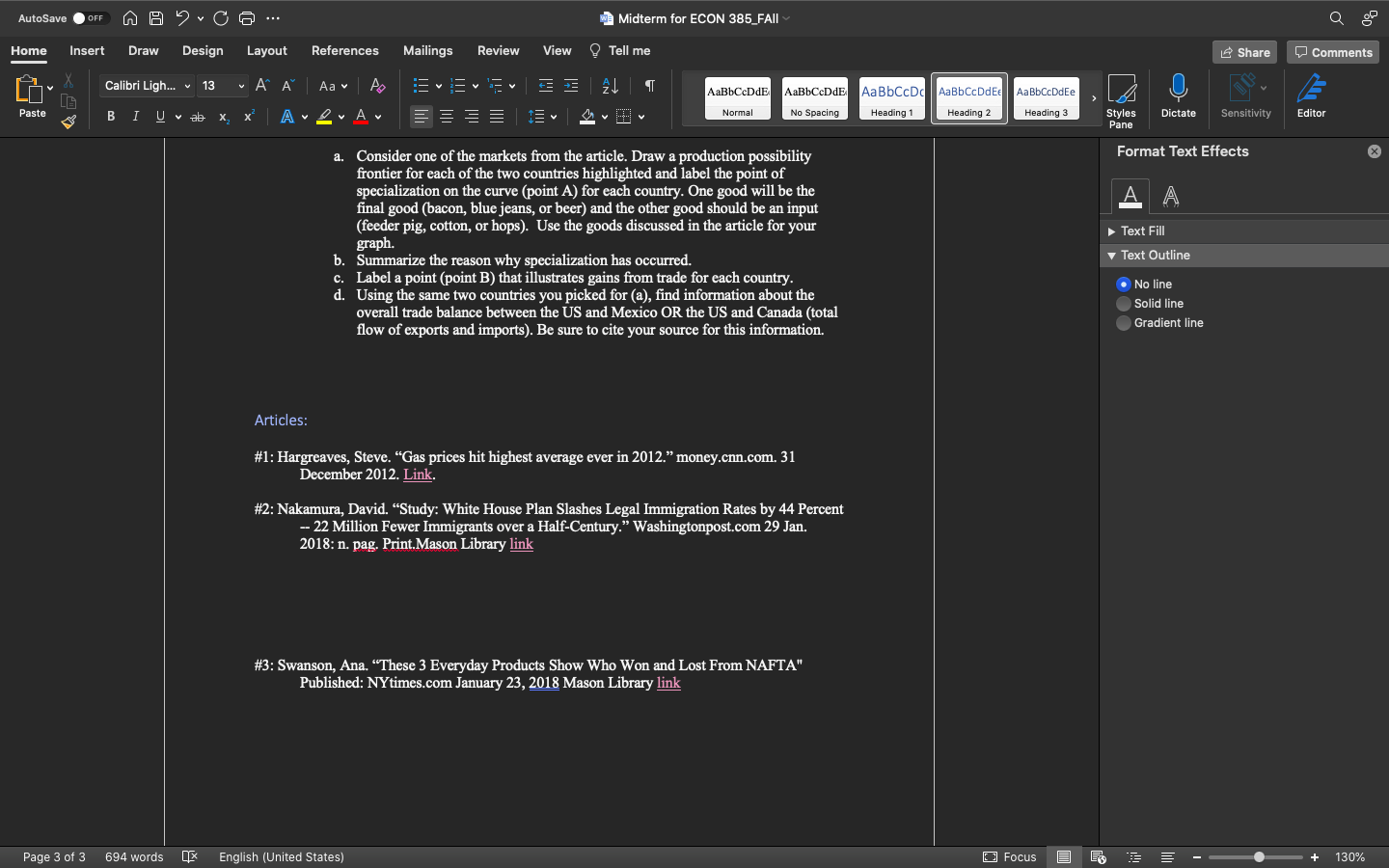Open the Styles Pane
Viewport: 1389px width, 868px height.
(1121, 100)
